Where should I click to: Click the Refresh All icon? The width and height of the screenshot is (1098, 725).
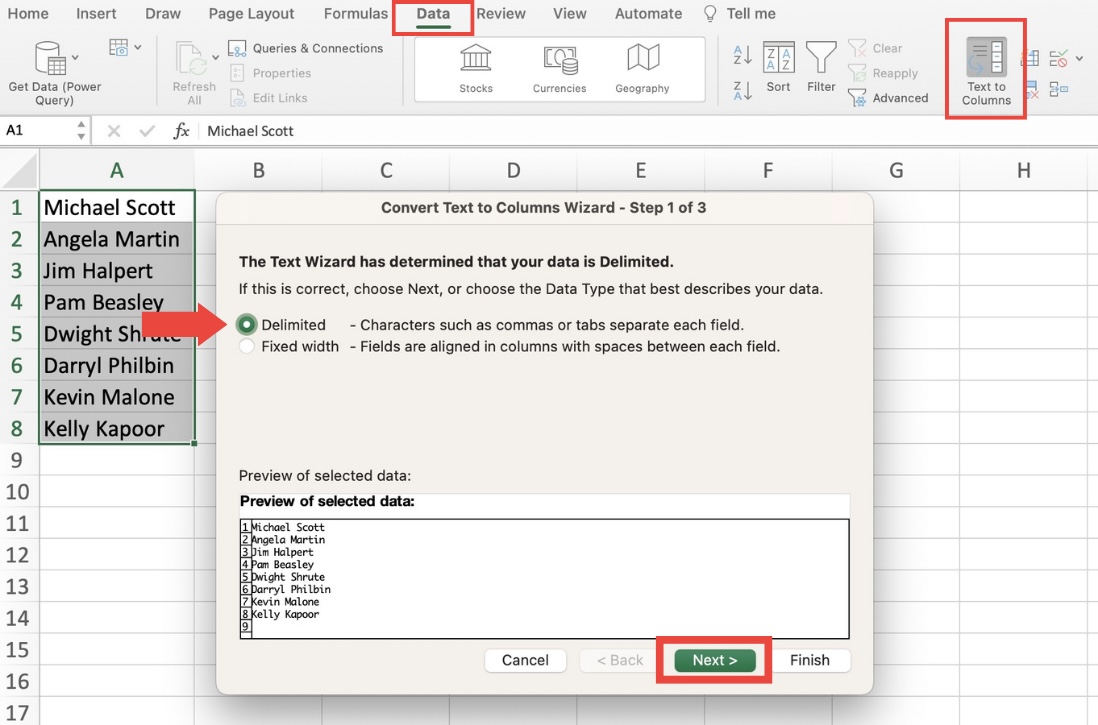(x=190, y=59)
